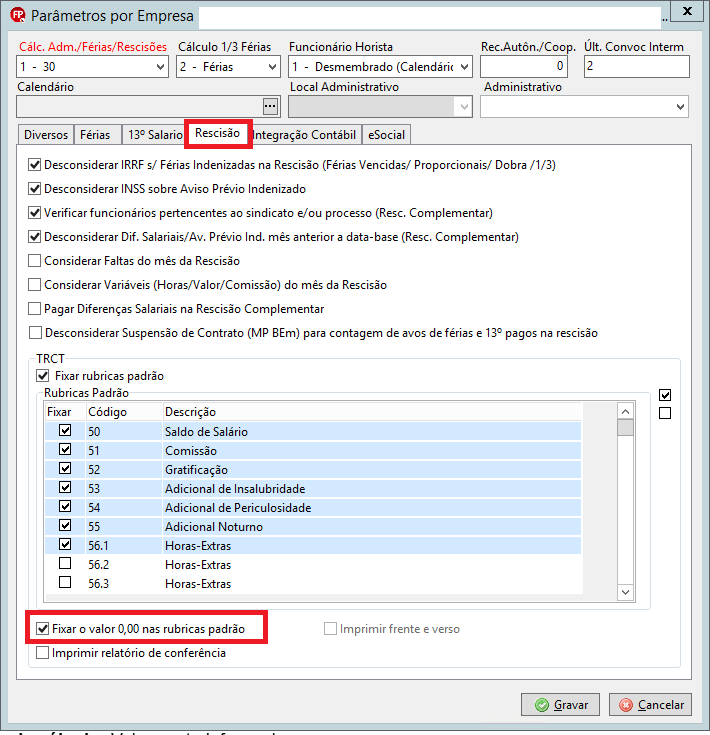The width and height of the screenshot is (710, 735).
Task: Select the Comissão row description
Action: [191, 451]
